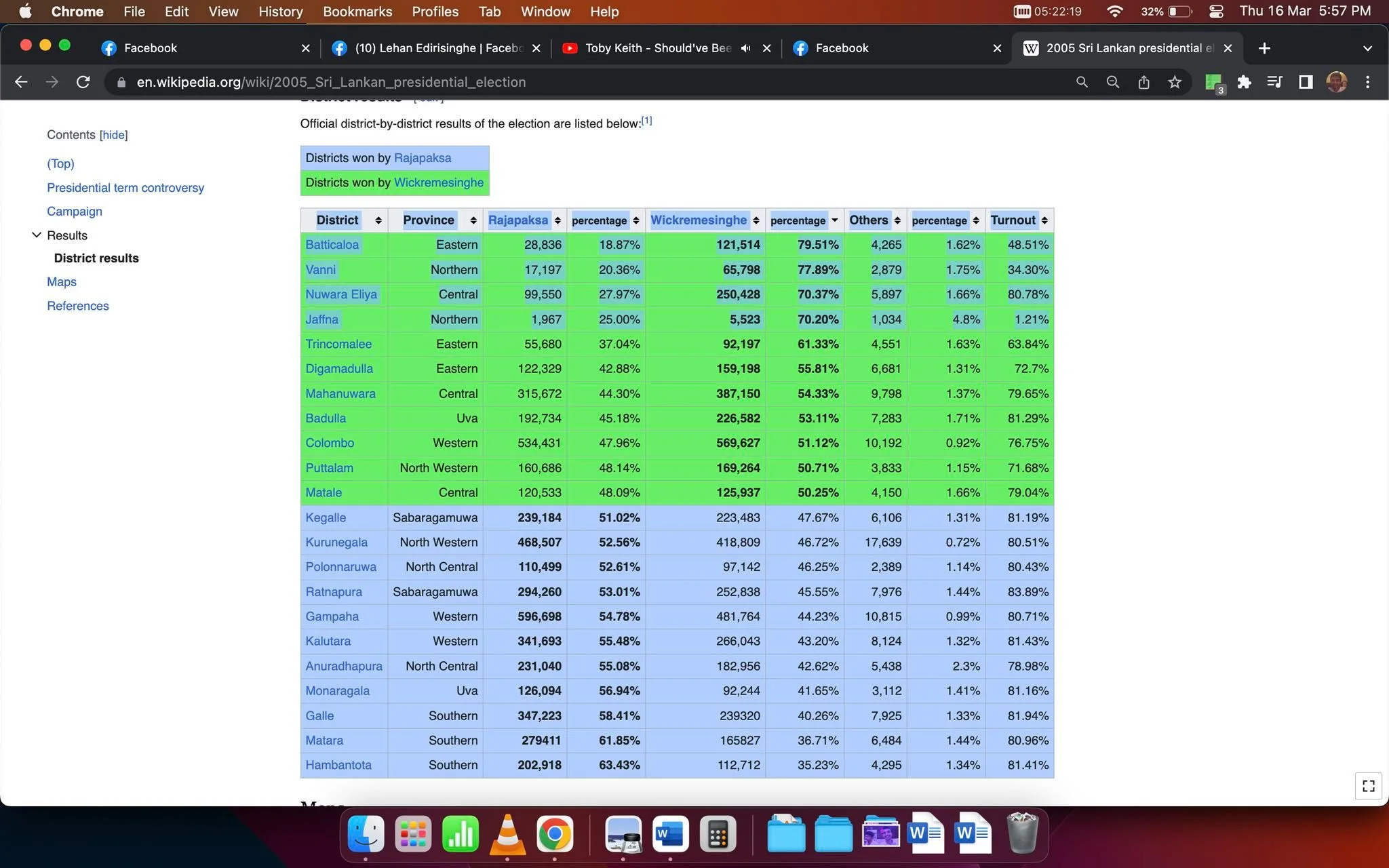Open the share page icon

tap(1143, 82)
